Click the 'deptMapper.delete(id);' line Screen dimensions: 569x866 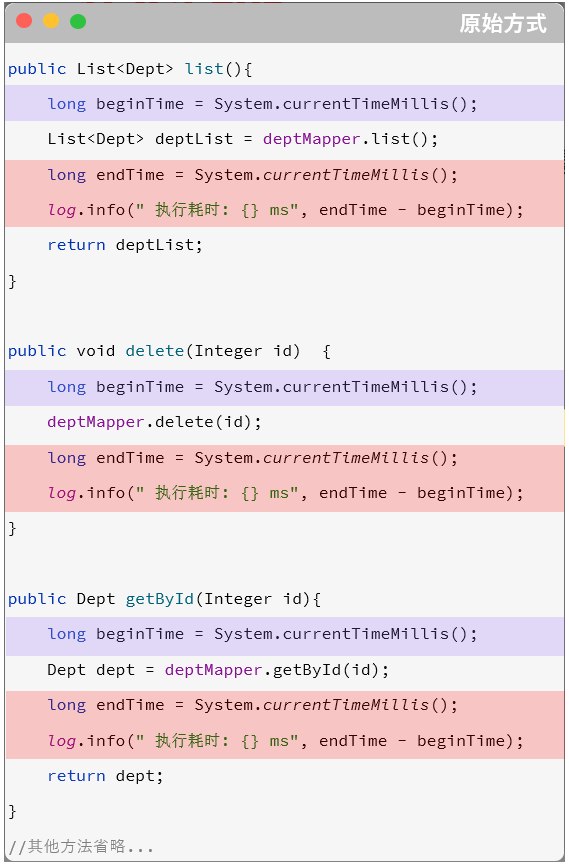154,422
